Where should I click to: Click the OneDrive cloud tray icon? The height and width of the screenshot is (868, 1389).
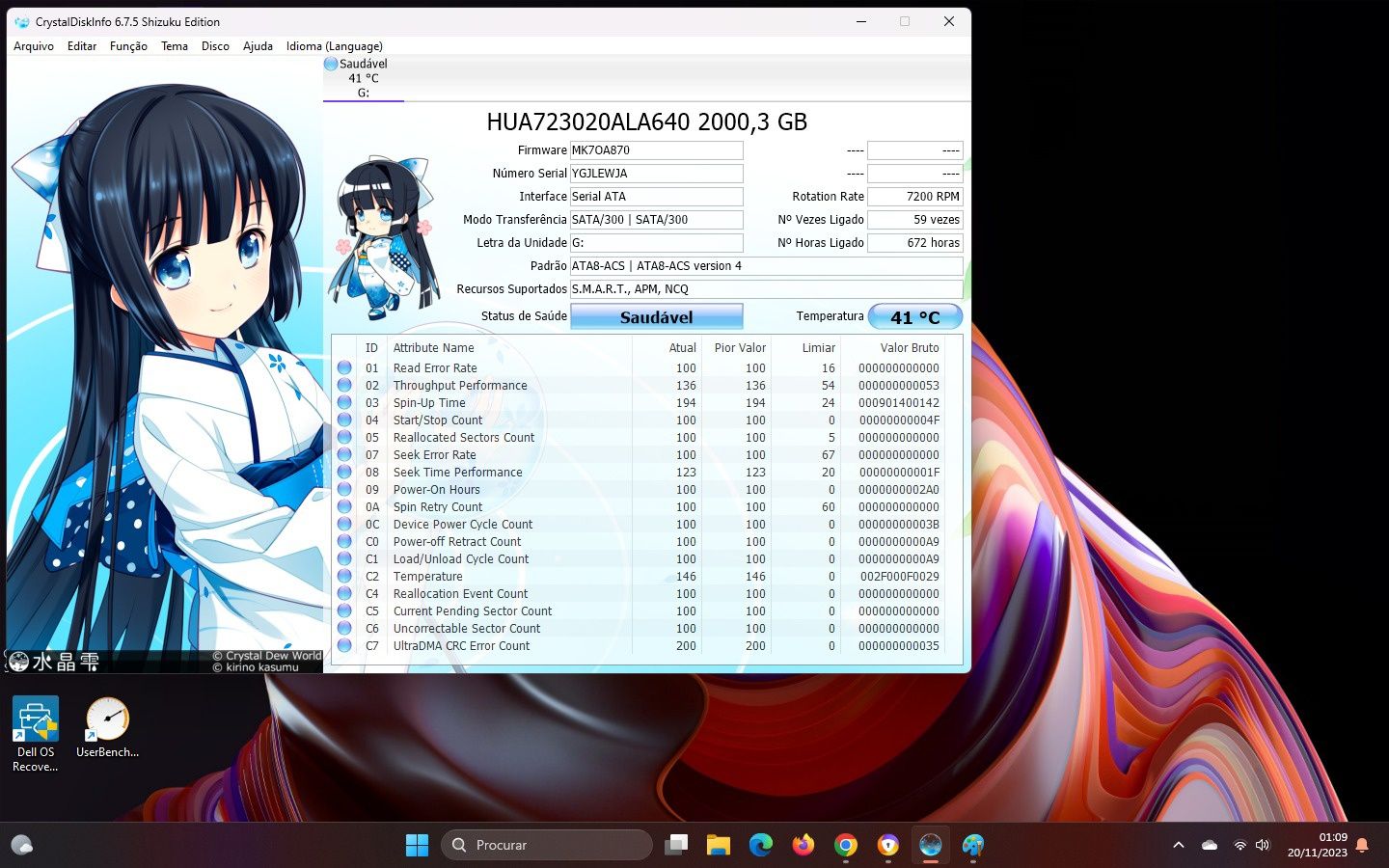pos(1210,845)
